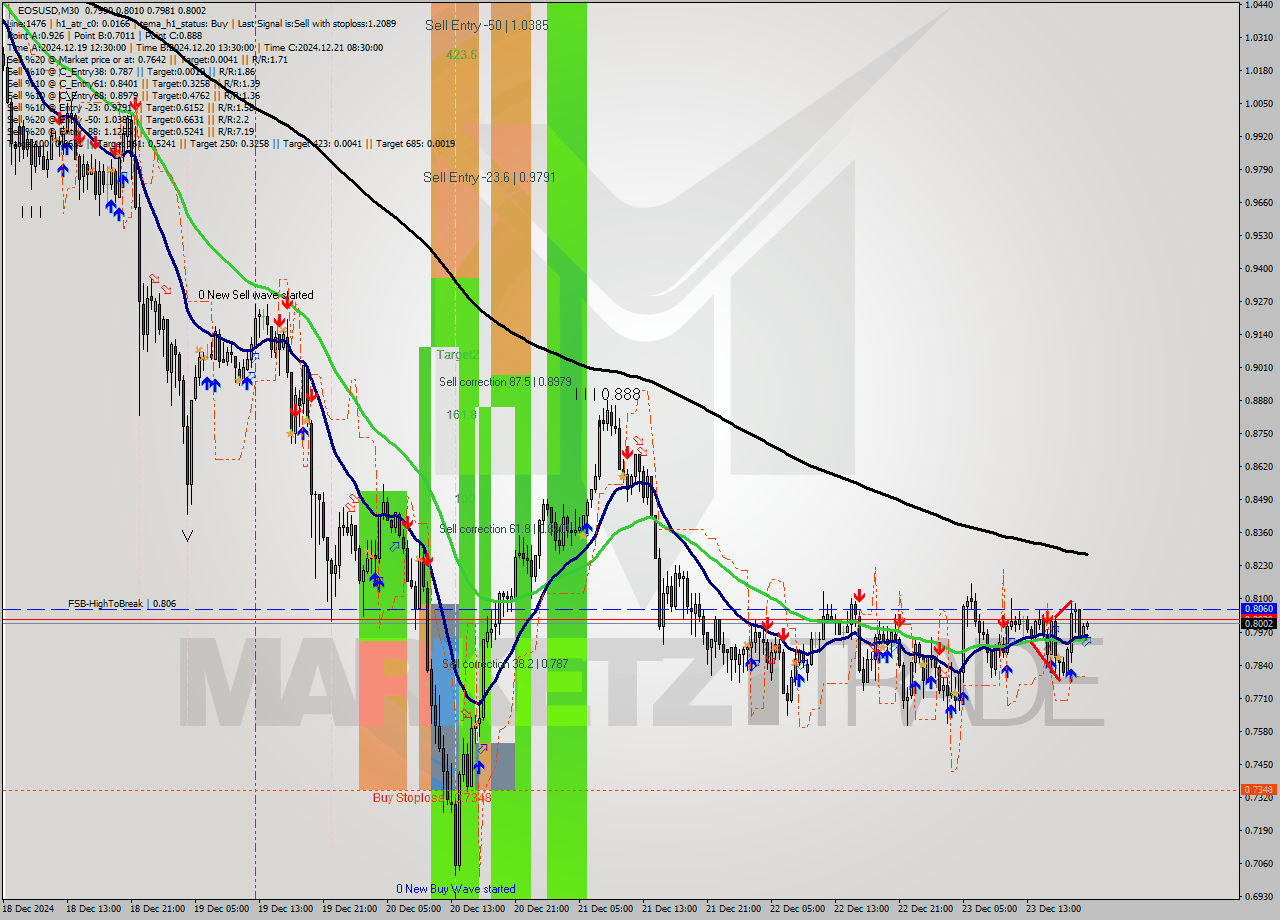Click the 0.9920 price axis label
The image size is (1280, 920).
(1258, 137)
